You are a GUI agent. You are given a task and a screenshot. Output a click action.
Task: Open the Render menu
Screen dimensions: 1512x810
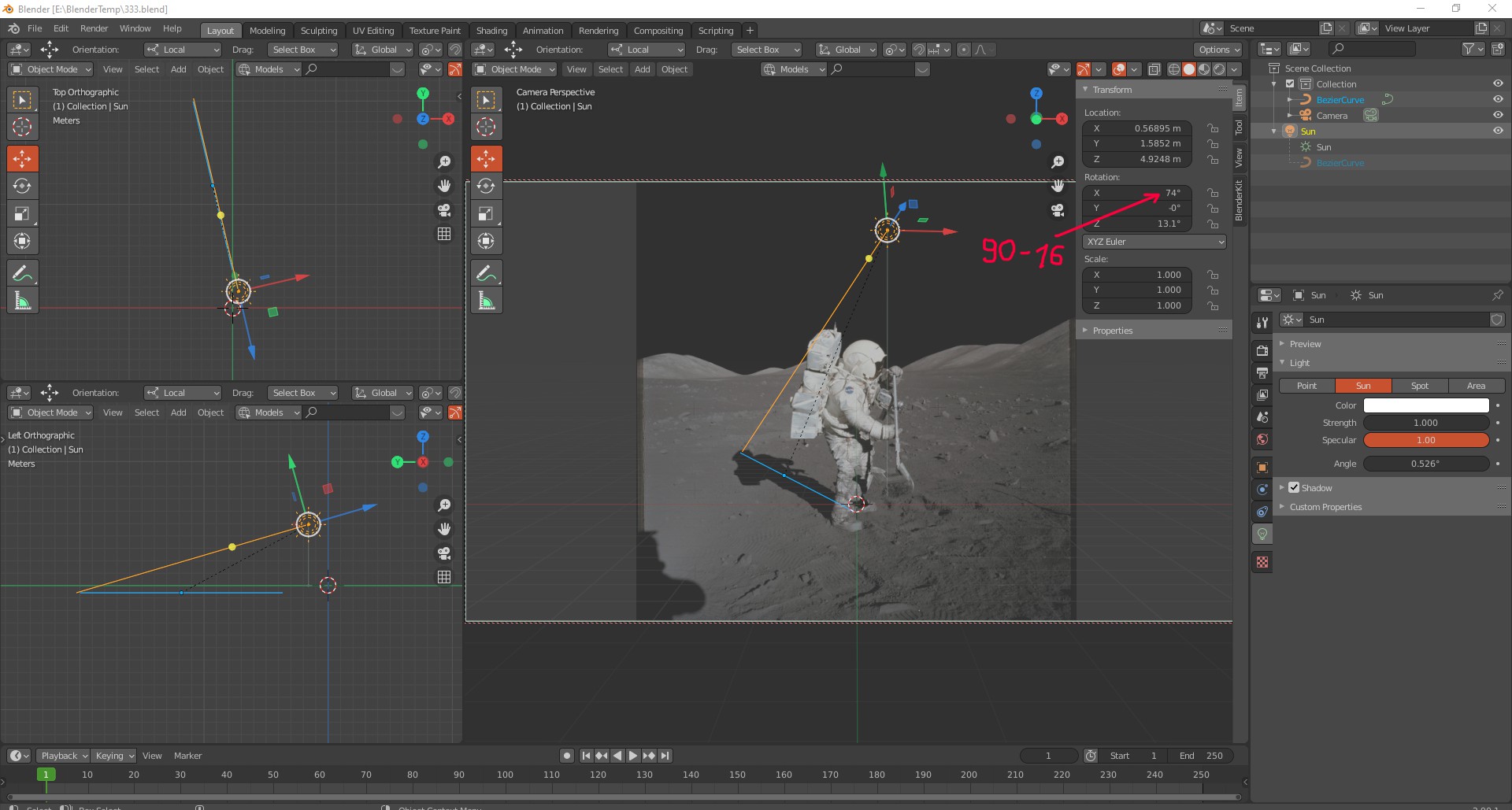pyautogui.click(x=94, y=28)
